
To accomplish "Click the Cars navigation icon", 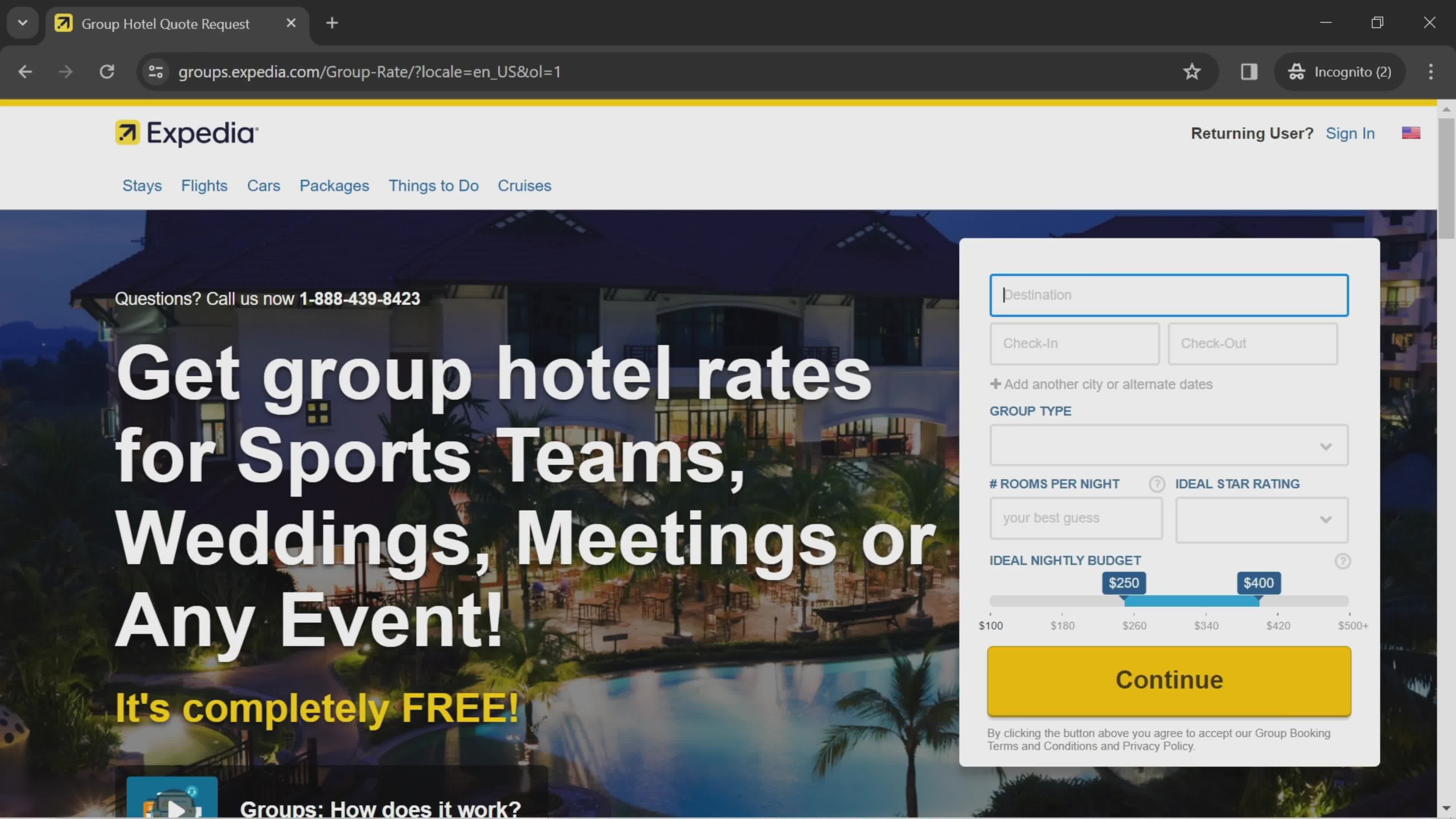I will click(x=263, y=185).
